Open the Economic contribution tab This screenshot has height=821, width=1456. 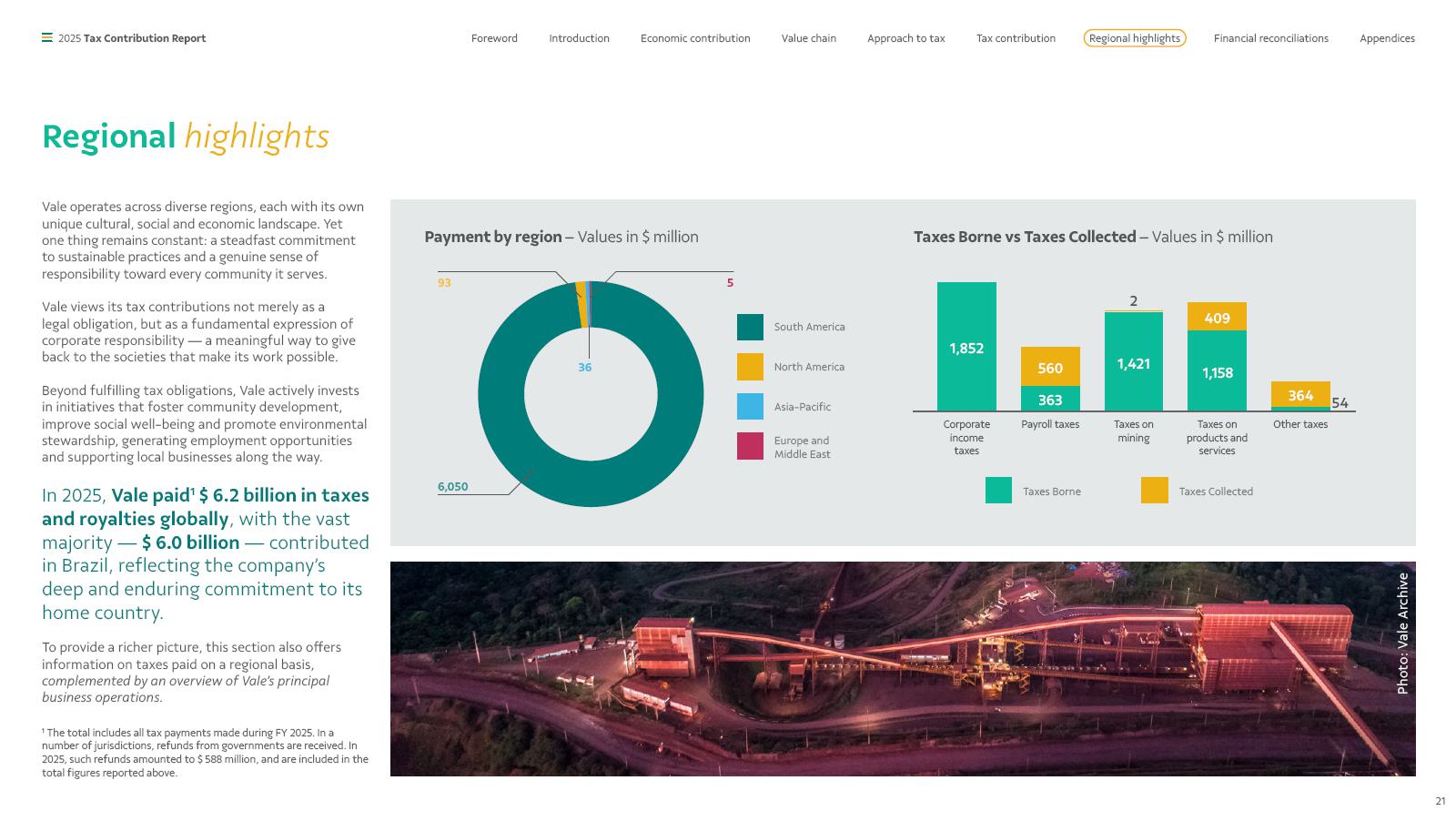tap(695, 38)
